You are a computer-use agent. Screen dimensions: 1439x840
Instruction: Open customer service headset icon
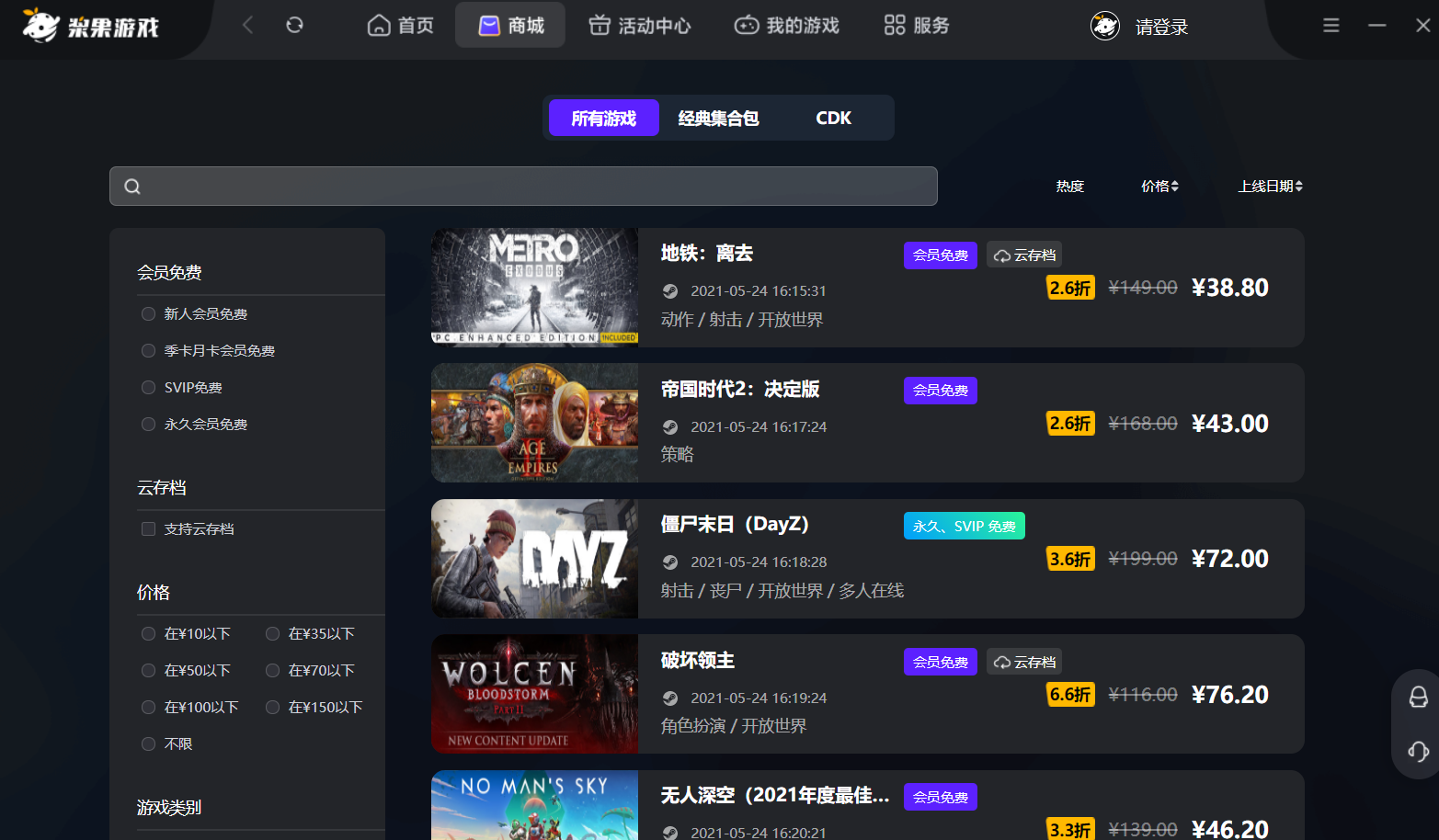(1418, 752)
